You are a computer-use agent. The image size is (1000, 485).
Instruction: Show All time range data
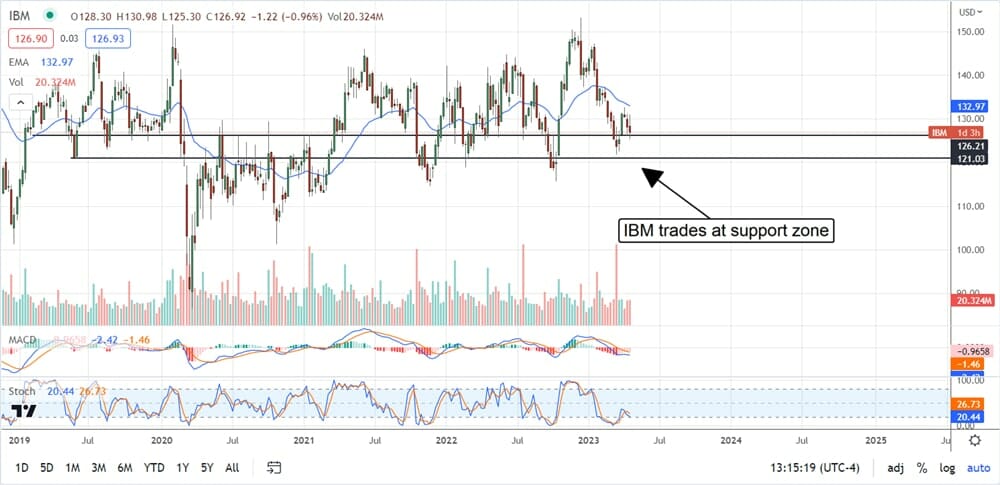232,468
